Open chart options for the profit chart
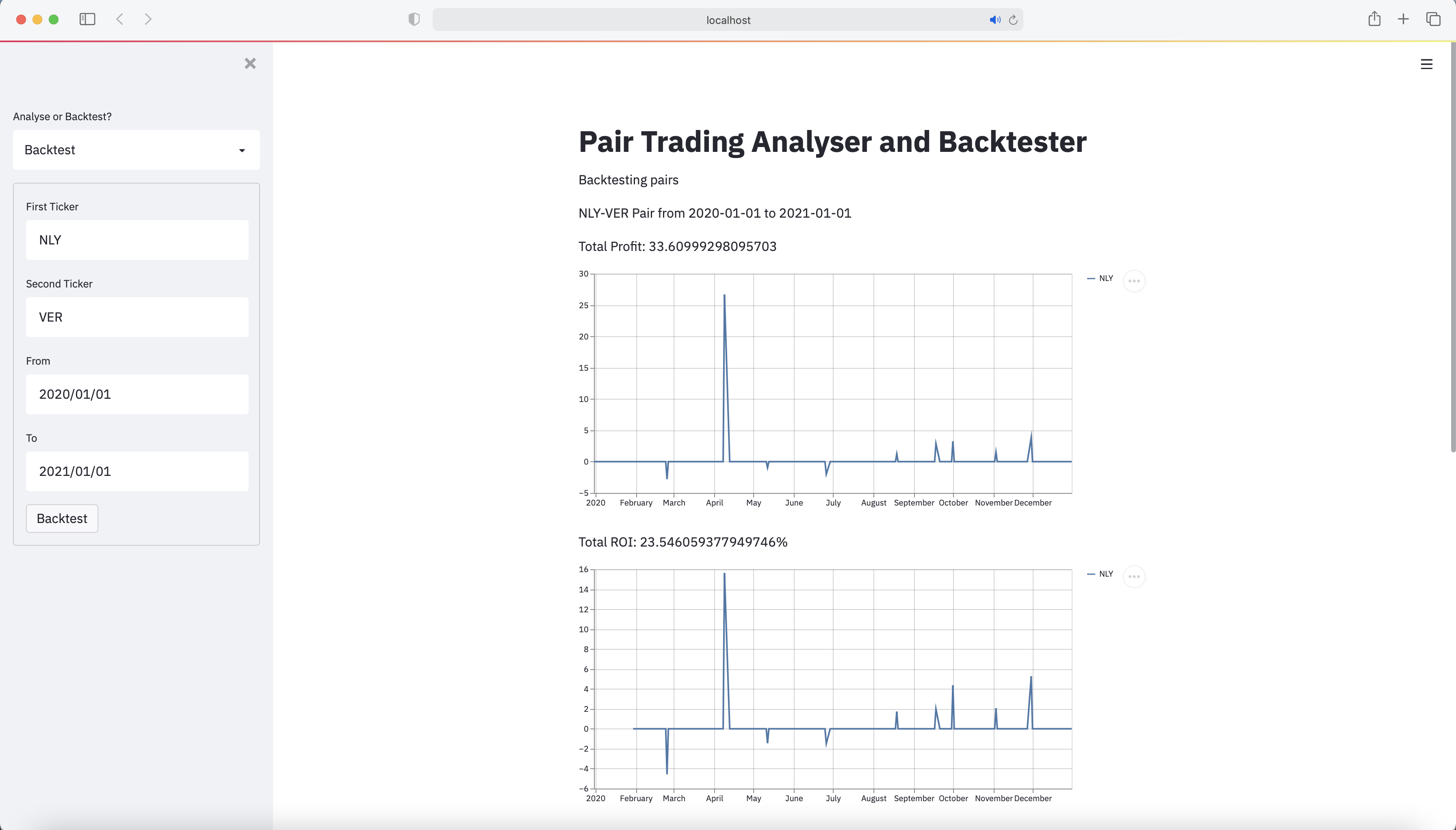This screenshot has width=1456, height=830. click(x=1133, y=281)
